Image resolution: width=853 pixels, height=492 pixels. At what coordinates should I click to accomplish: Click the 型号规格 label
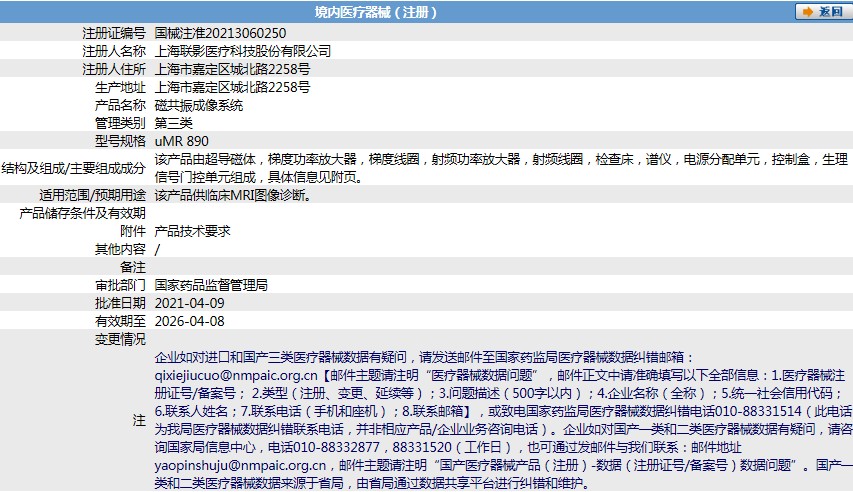click(120, 141)
